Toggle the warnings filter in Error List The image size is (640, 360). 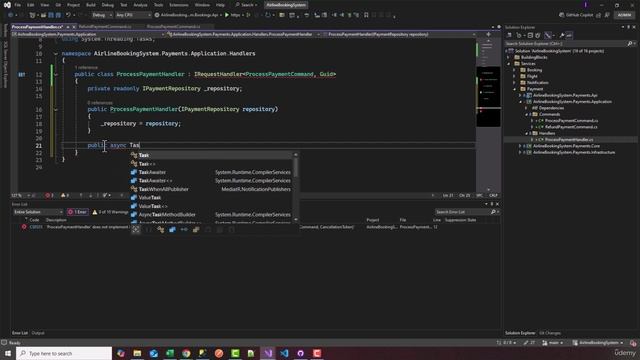[x=110, y=212]
